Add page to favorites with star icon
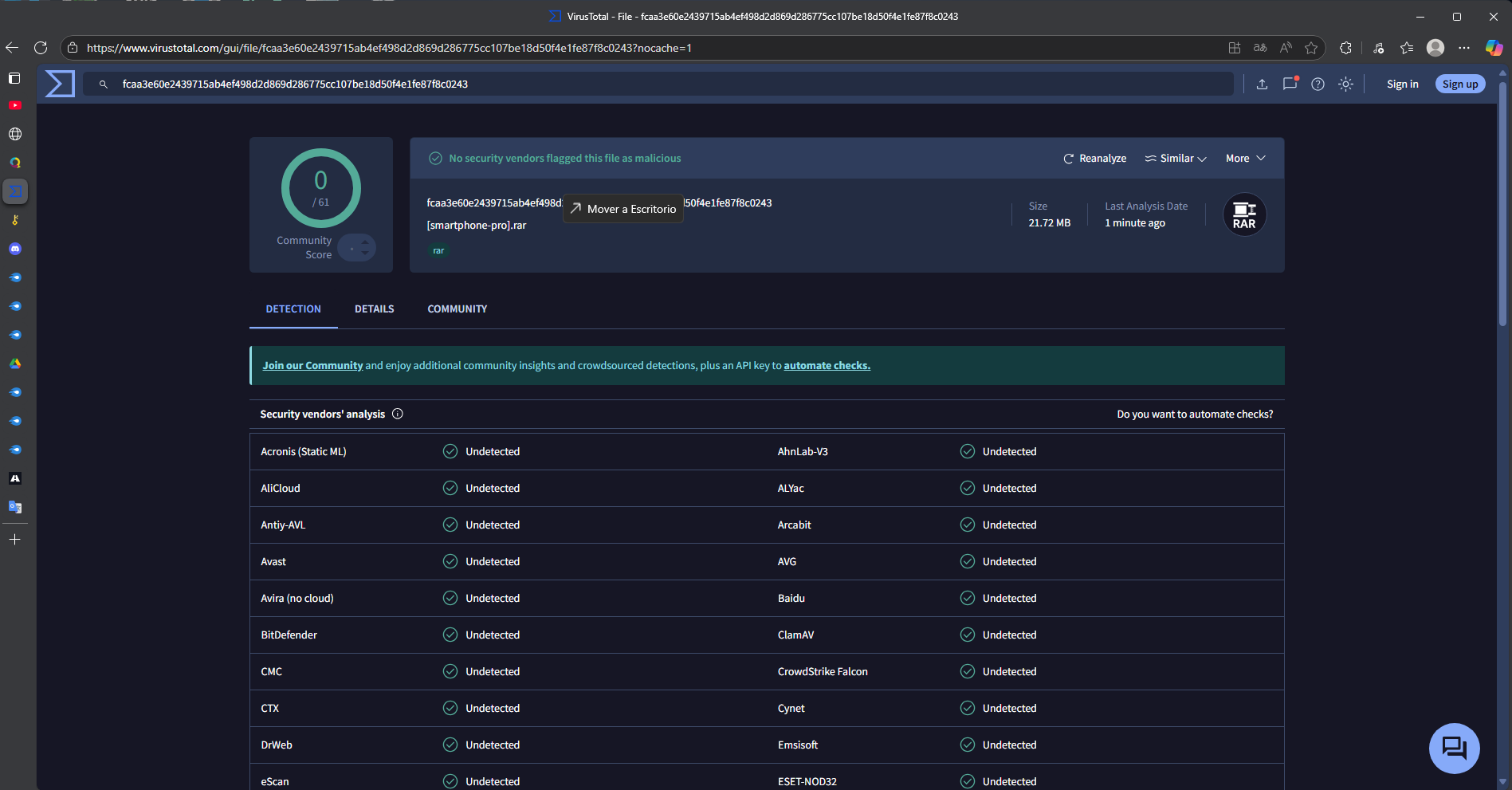1512x790 pixels. (1311, 48)
